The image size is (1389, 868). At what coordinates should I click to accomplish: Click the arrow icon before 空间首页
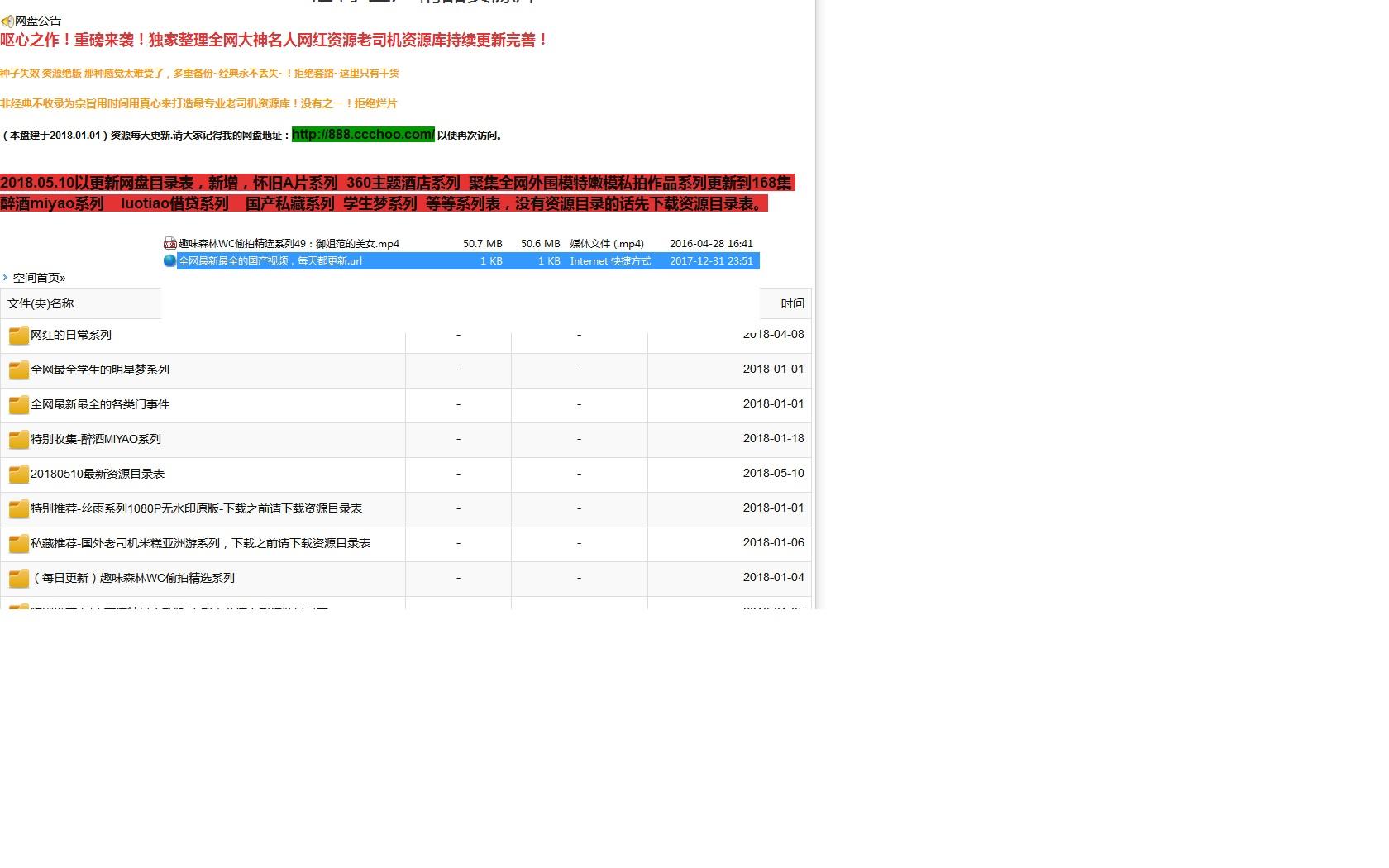[x=5, y=278]
